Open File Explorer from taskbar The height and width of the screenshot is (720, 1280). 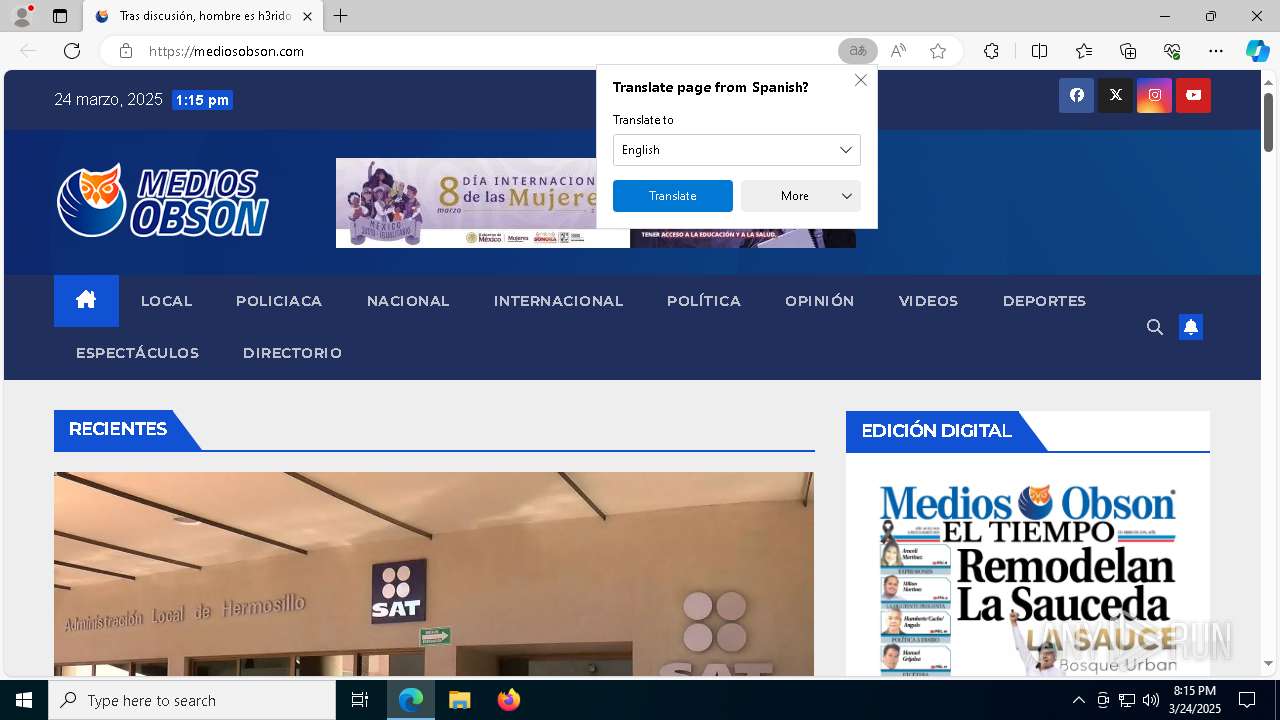pos(459,700)
